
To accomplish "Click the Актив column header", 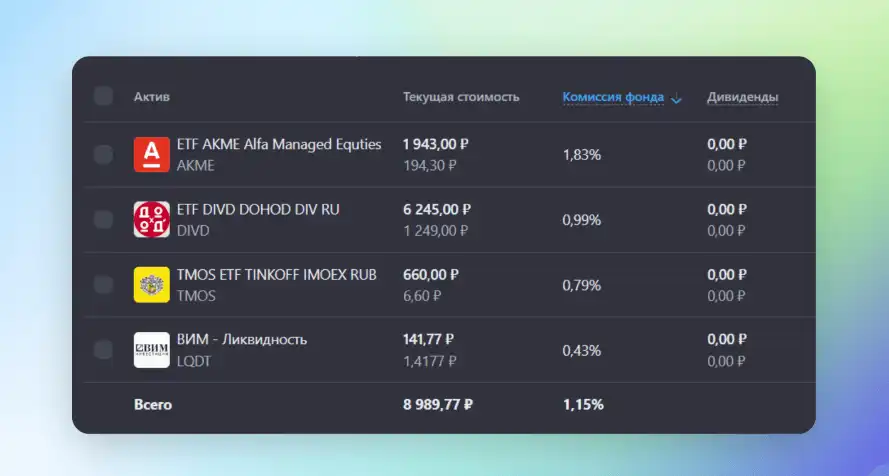I will (151, 97).
